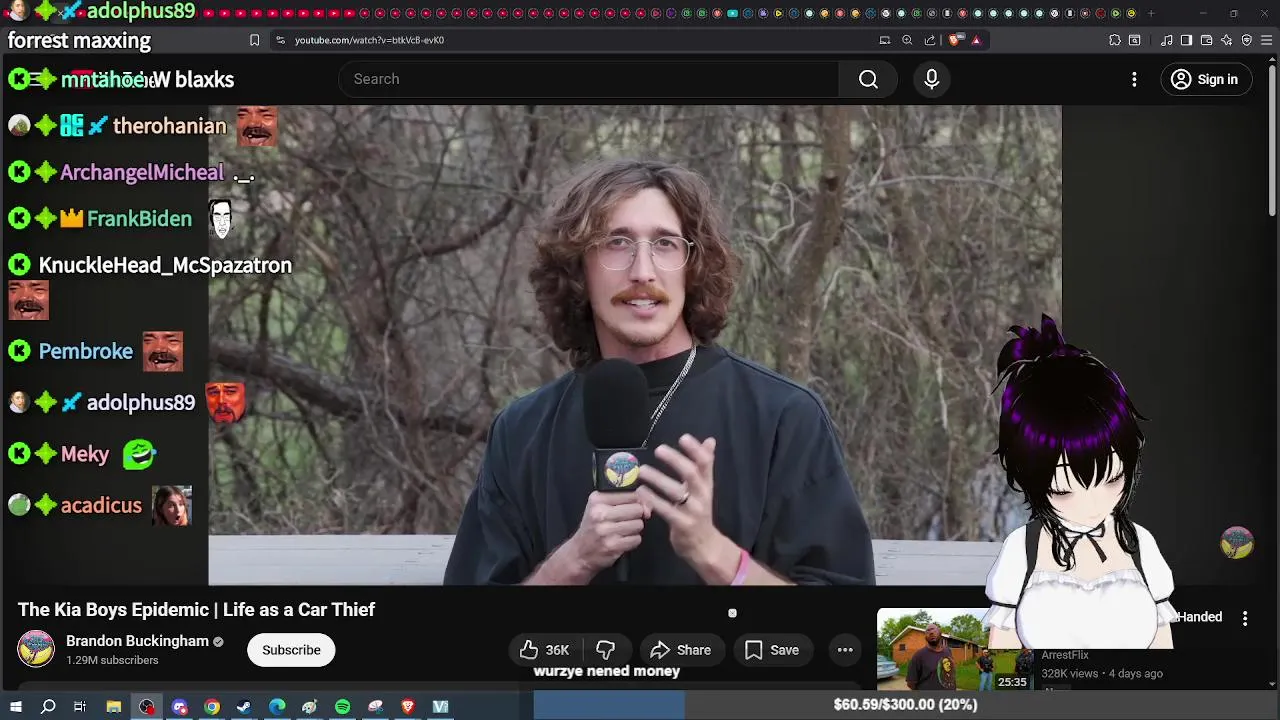Open the Brave playlist music note icon
1280x720 pixels.
(x=1166, y=40)
